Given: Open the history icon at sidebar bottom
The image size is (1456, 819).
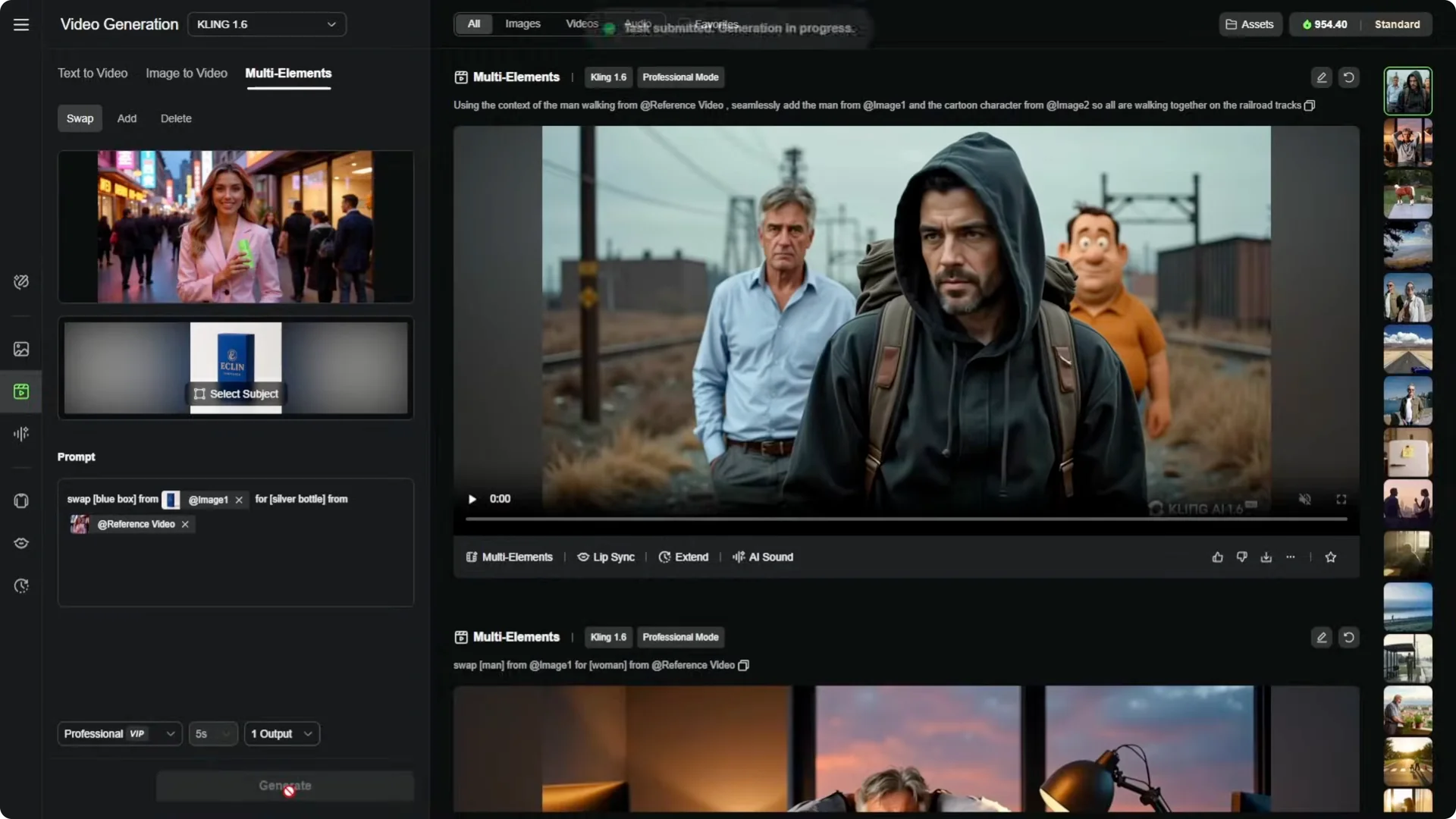Looking at the screenshot, I should 20,586.
